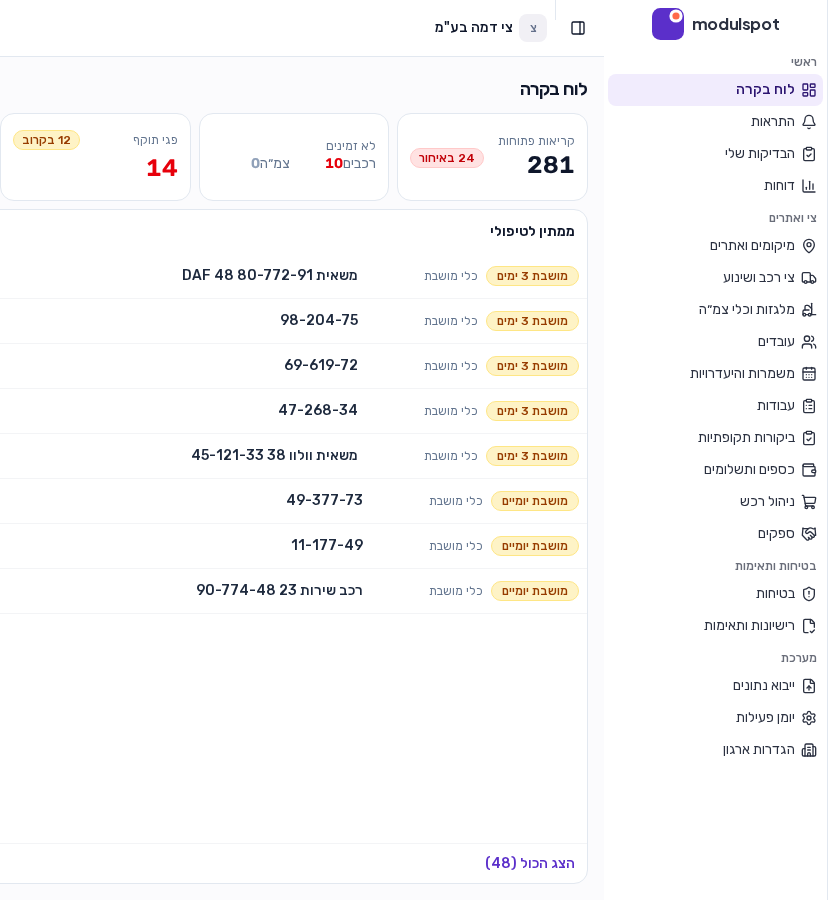Screen dimensions: 828x900
Task: Open organization switcher צי דמה בע"מ
Action: point(490,28)
